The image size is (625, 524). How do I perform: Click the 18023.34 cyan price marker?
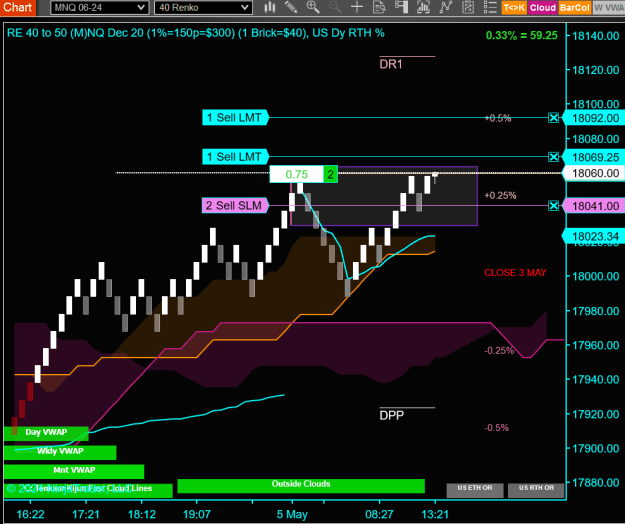[x=595, y=237]
